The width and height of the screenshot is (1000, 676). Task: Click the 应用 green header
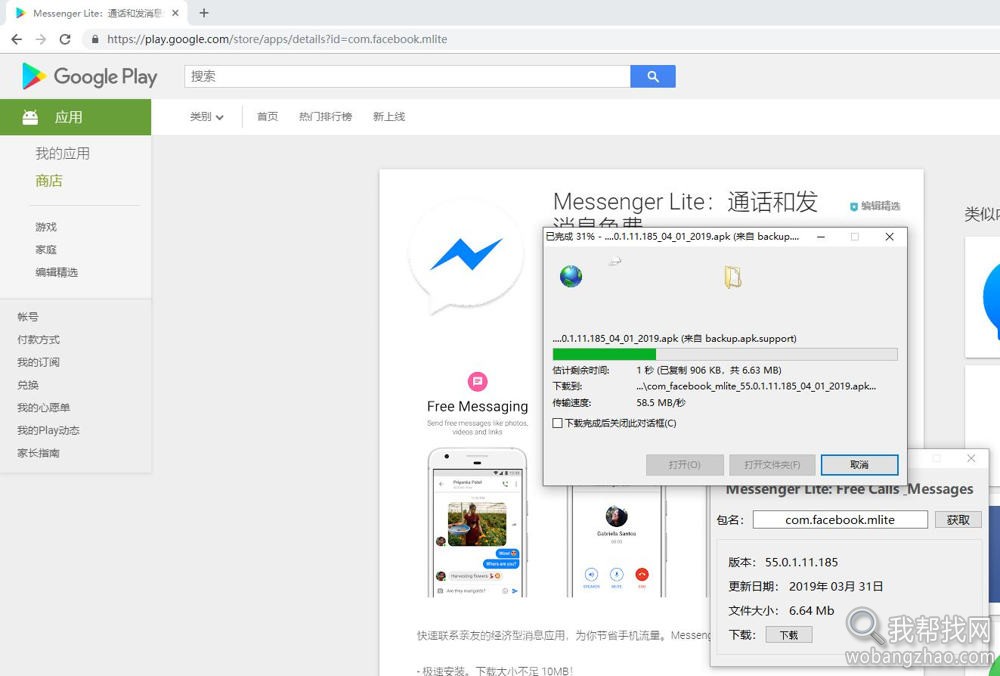pos(75,117)
